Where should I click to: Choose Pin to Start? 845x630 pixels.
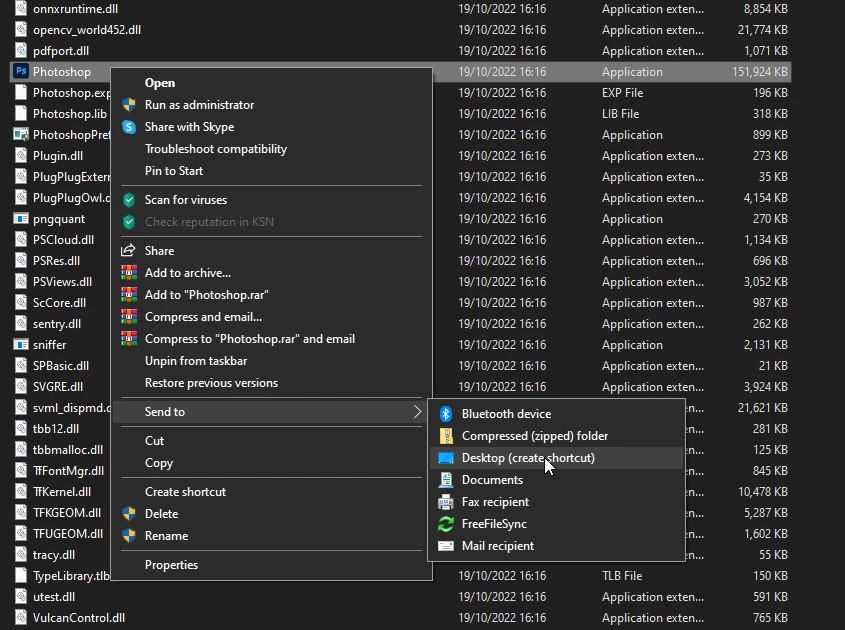coord(271,171)
